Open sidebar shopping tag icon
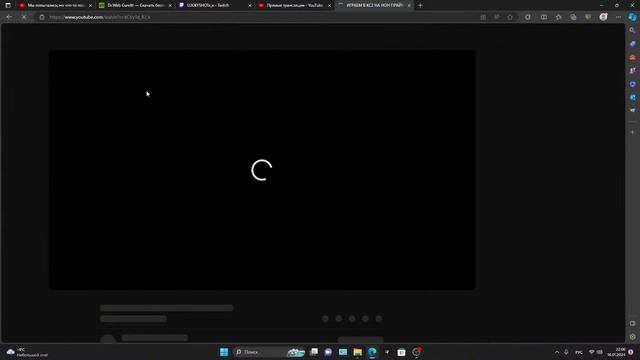Image resolution: width=640 pixels, height=360 pixels. coord(632,44)
